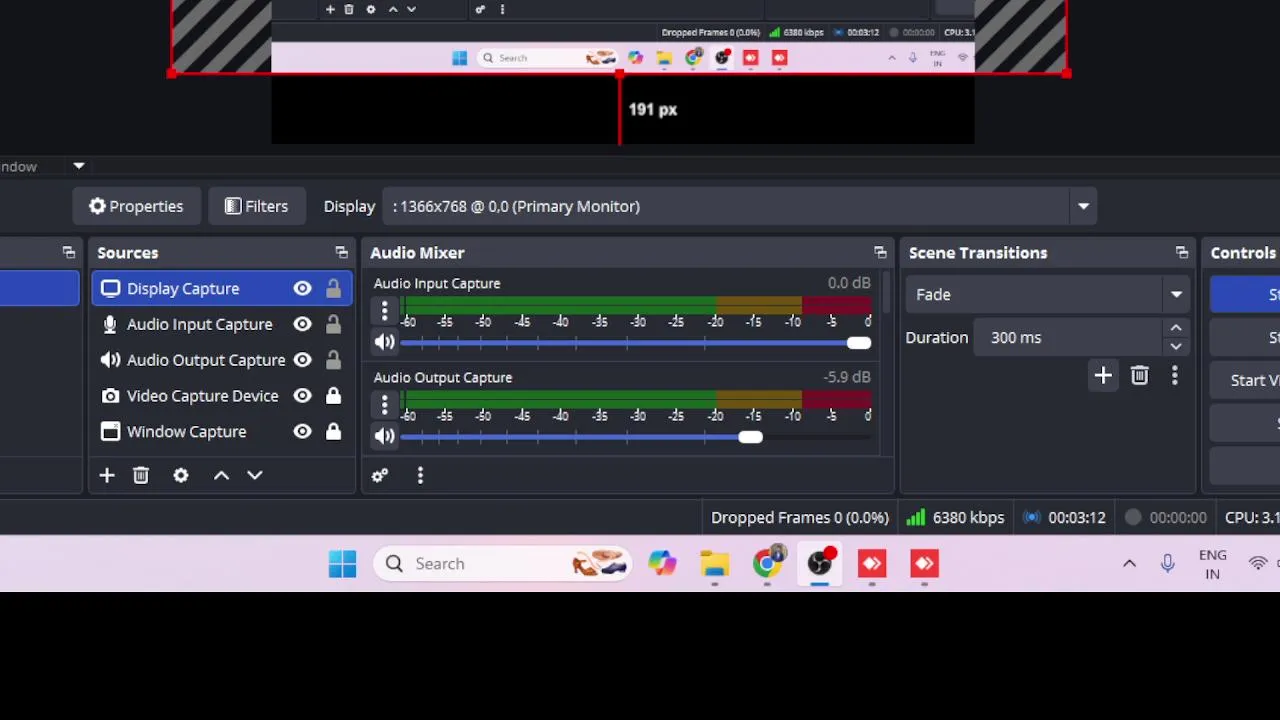Pop out the Sources dock panel
This screenshot has height=720, width=1280.
click(x=342, y=253)
